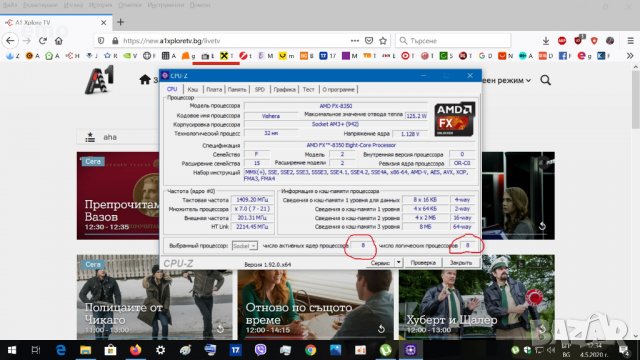Switch to CPU-Z Графика tab
The width and height of the screenshot is (640, 360).
[x=284, y=89]
